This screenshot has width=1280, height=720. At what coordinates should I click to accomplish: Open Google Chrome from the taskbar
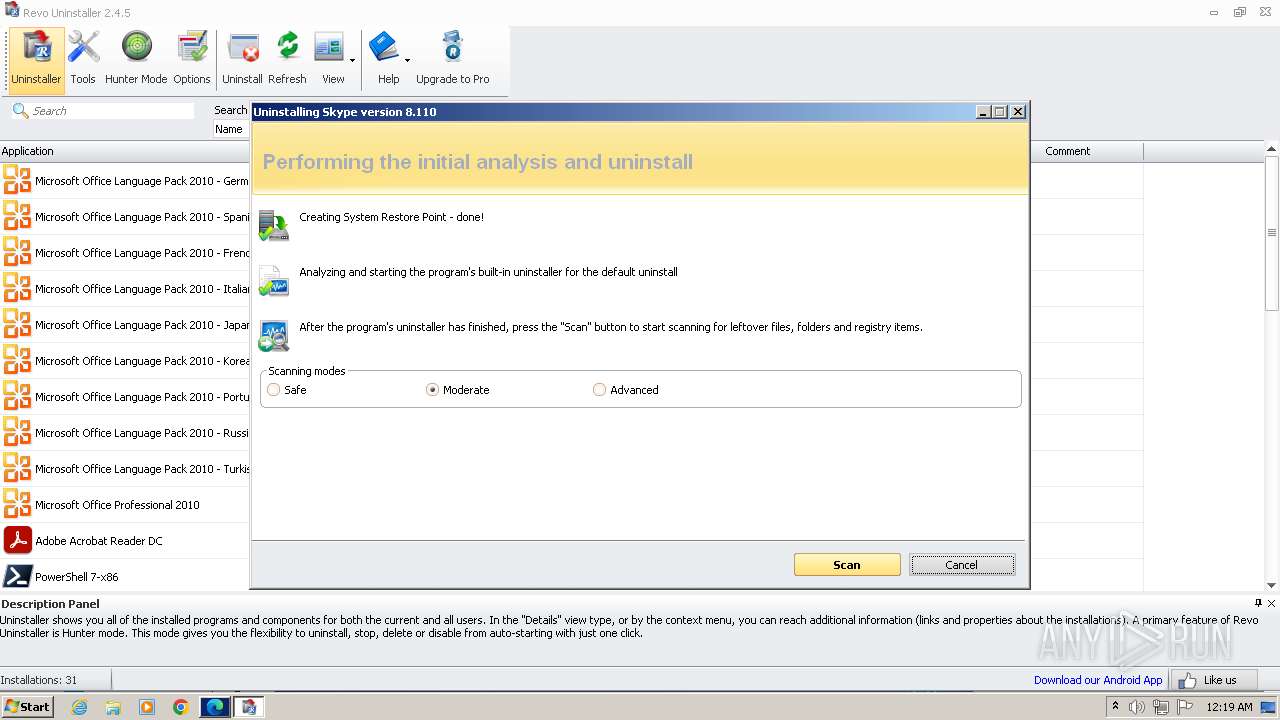[181, 707]
